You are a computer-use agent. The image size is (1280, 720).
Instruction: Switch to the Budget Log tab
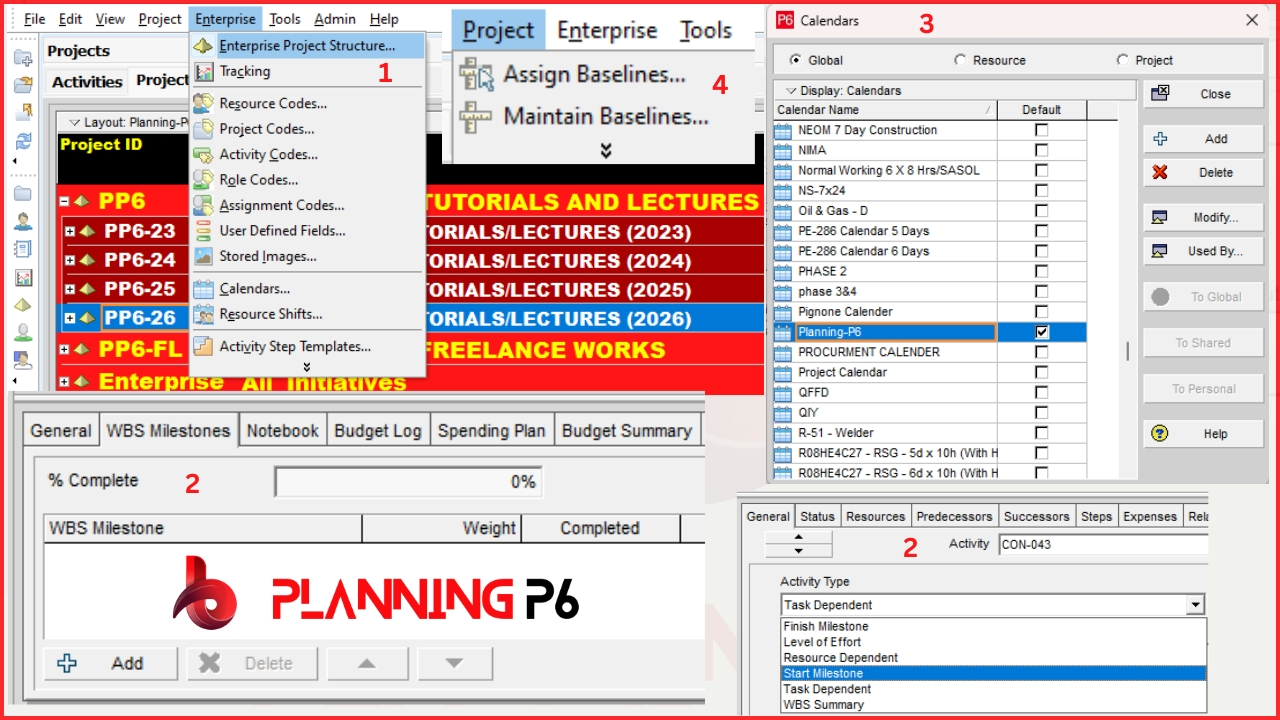click(x=378, y=431)
